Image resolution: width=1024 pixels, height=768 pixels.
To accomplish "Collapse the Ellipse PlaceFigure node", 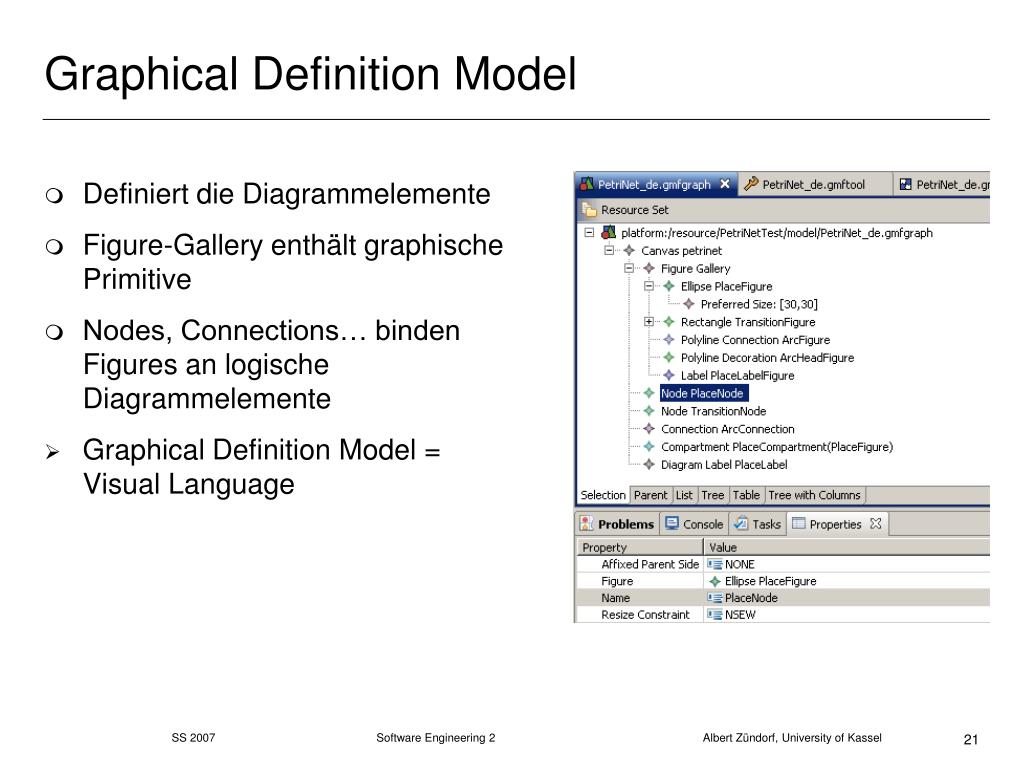I will (x=648, y=286).
